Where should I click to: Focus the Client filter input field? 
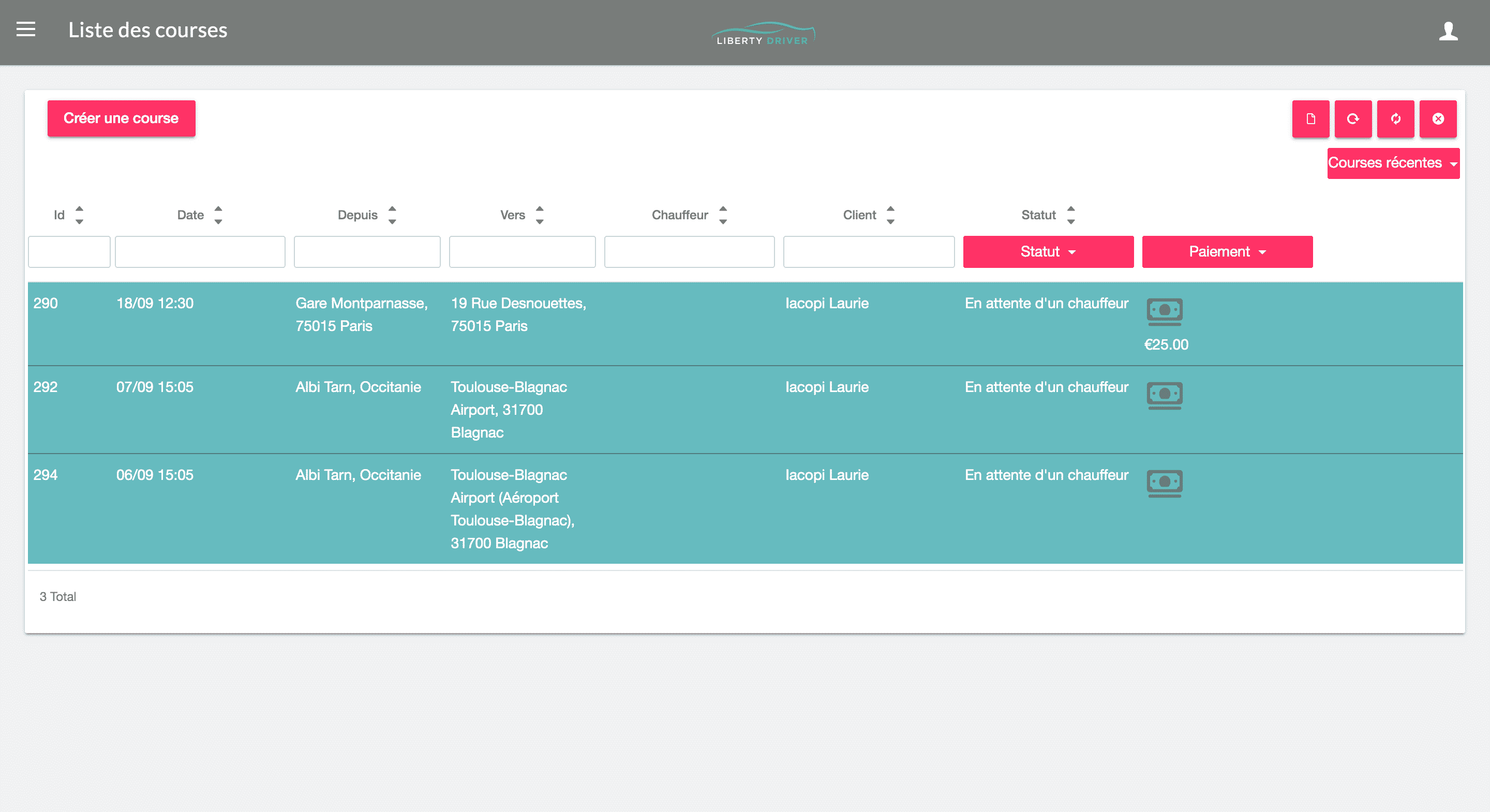(x=868, y=251)
